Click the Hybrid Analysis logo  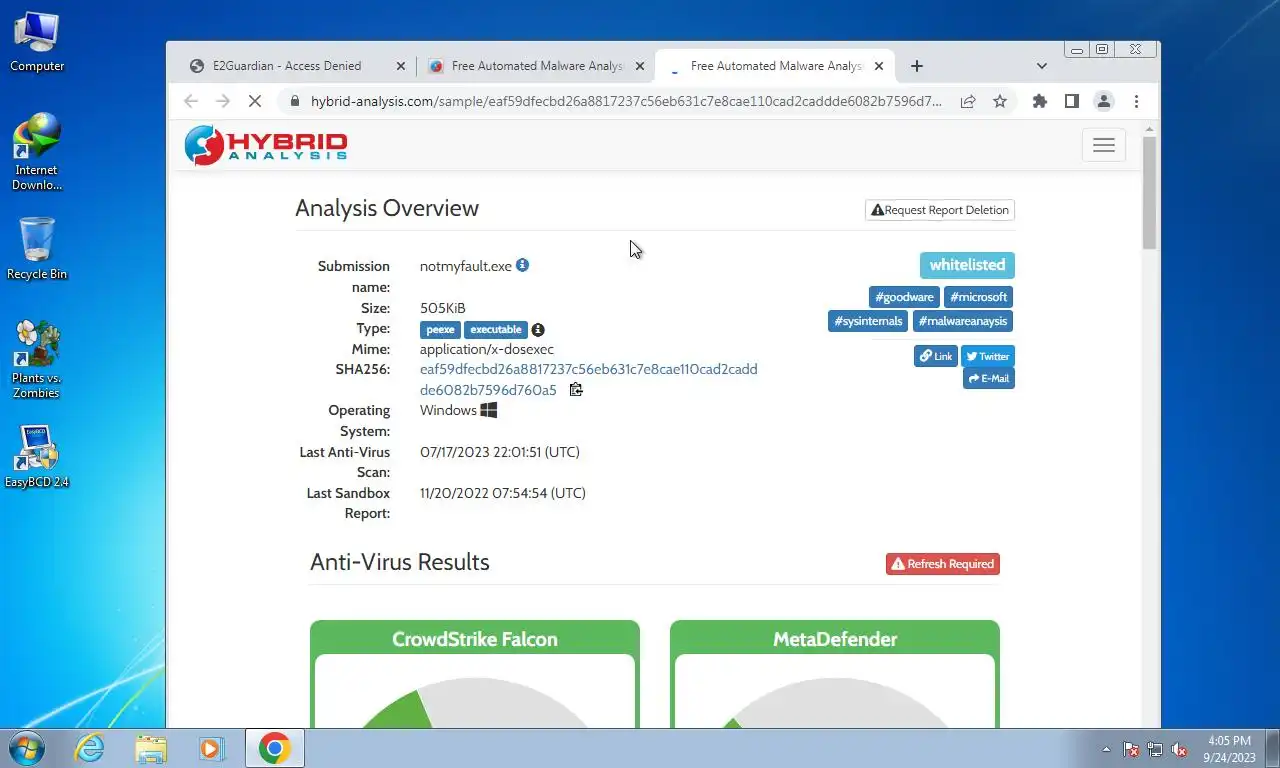tap(266, 146)
